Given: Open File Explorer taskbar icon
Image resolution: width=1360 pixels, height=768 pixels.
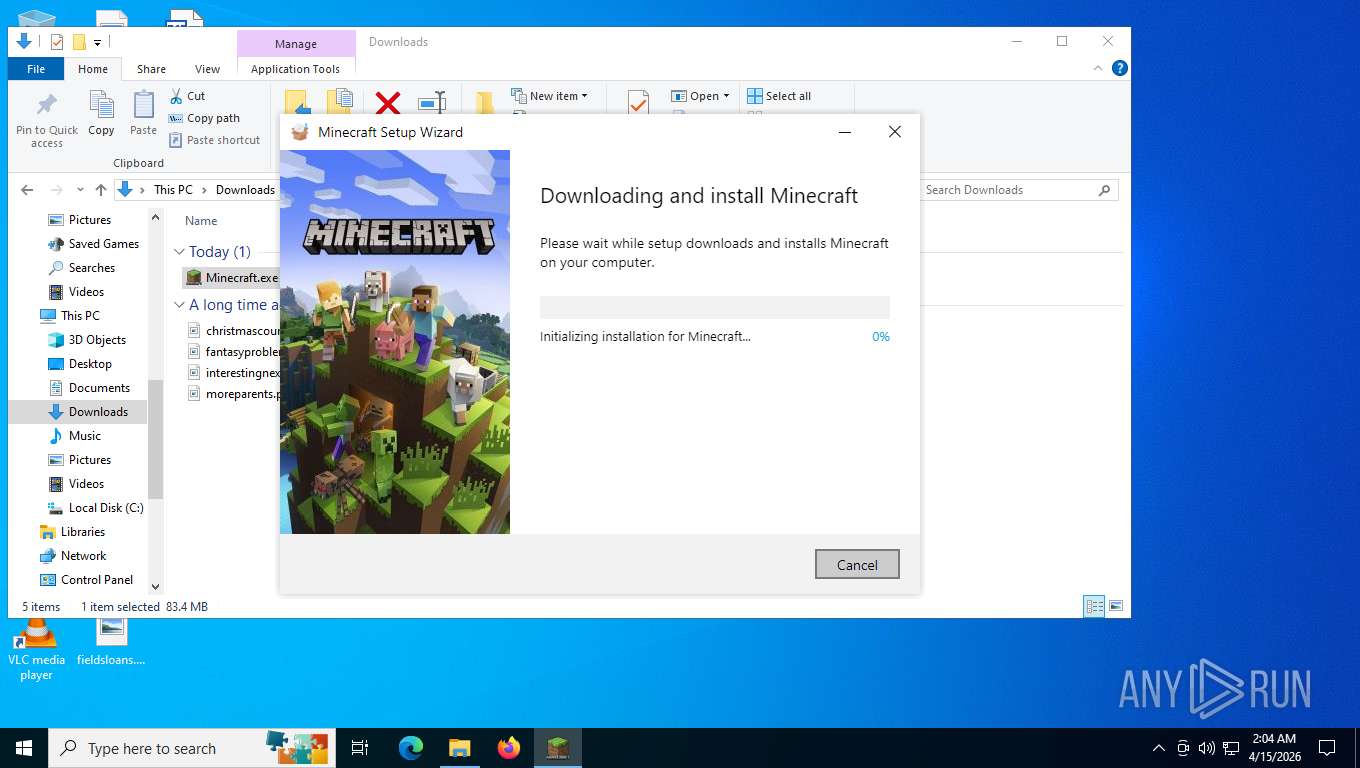Looking at the screenshot, I should pos(459,748).
